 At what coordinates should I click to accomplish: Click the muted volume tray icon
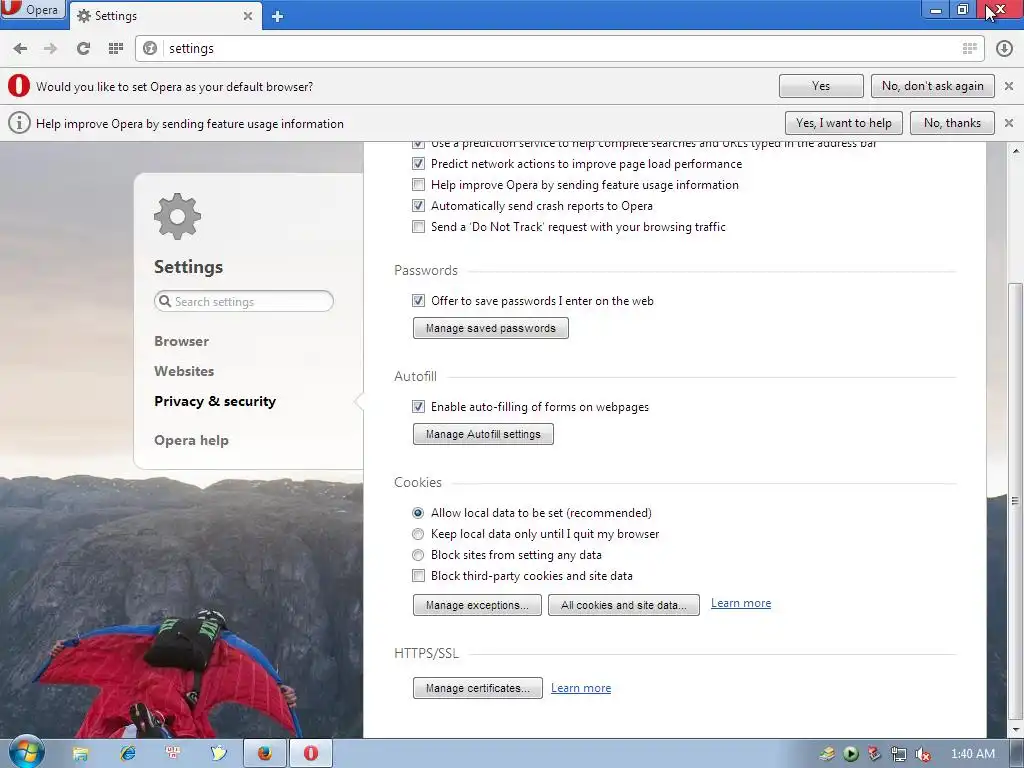(923, 754)
